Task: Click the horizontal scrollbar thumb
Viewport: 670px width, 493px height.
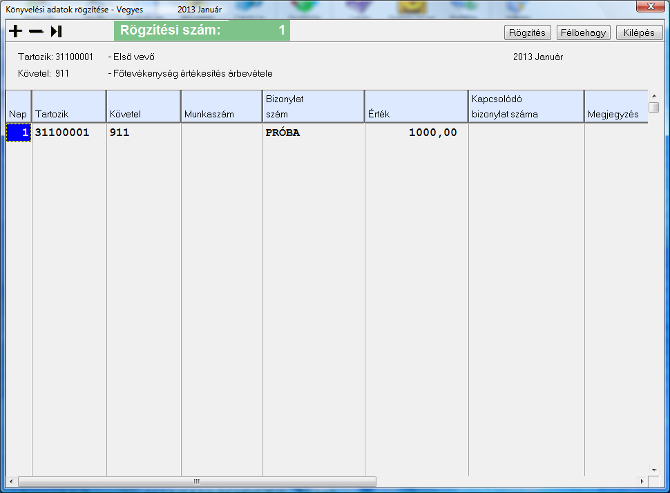Action: [197, 481]
